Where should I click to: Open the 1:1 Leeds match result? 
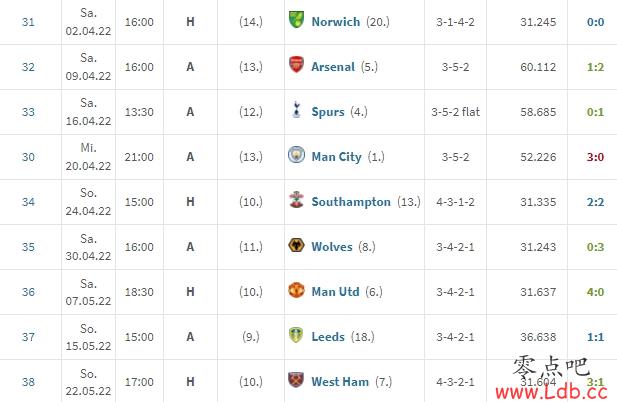click(595, 337)
